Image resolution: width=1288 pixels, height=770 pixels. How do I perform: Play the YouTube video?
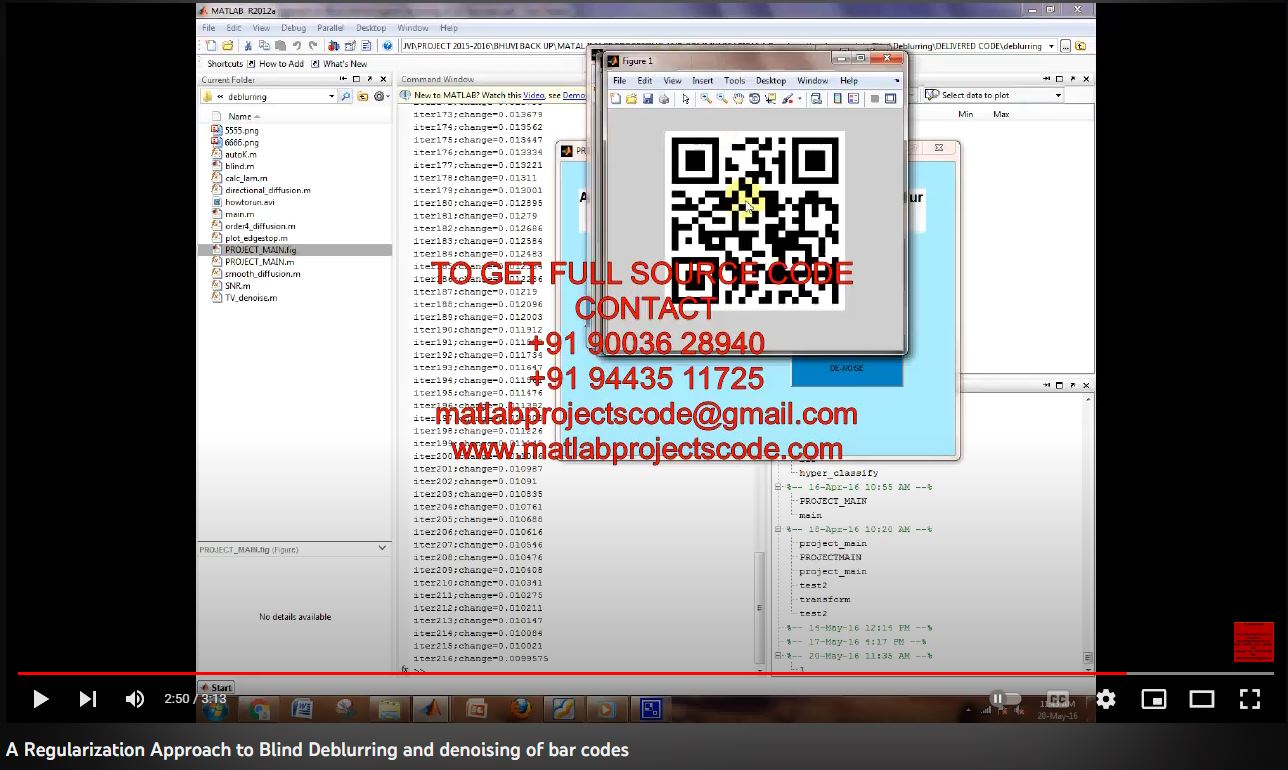click(x=41, y=699)
